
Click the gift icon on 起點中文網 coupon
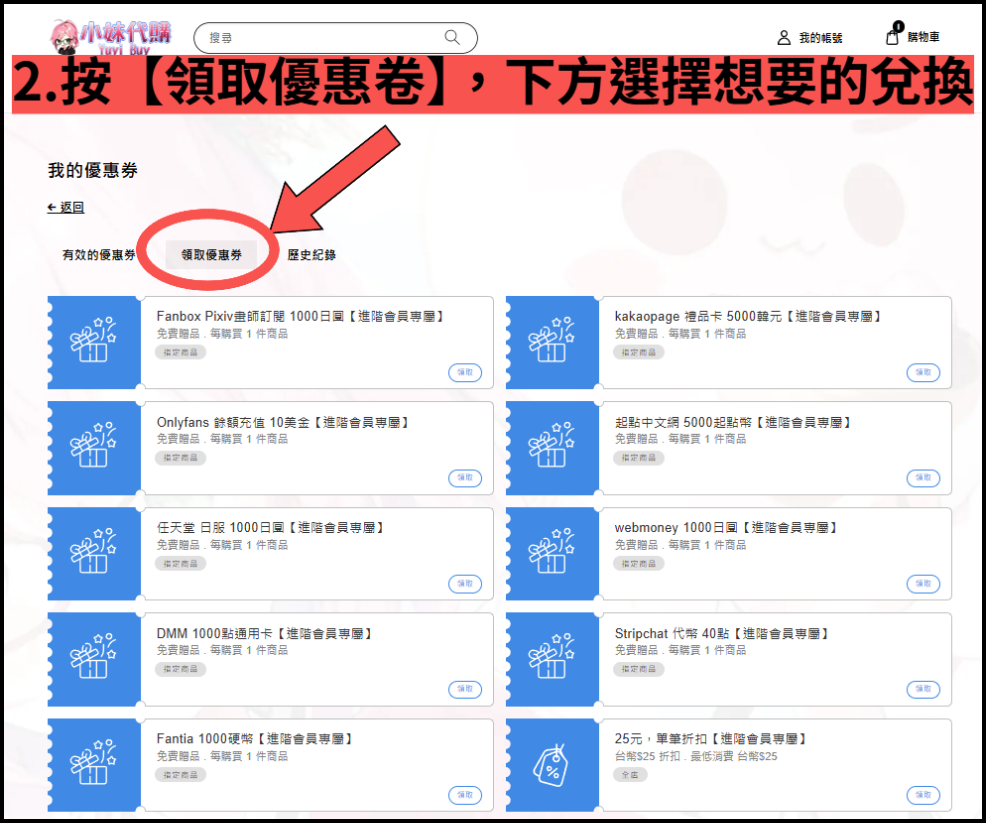[552, 445]
